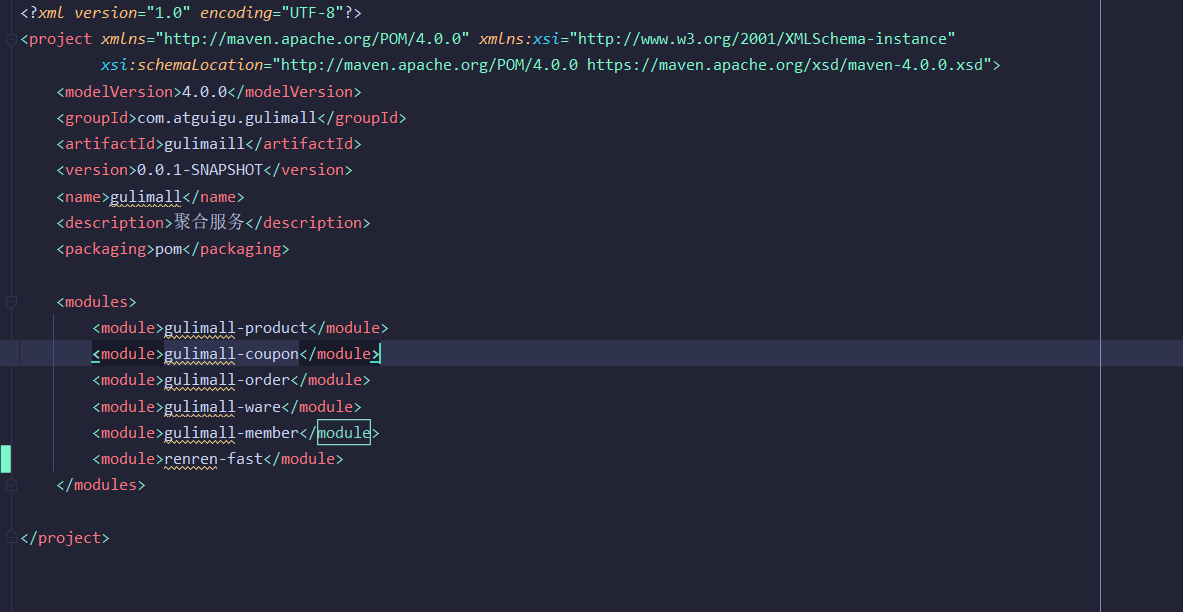Click the gulimall-product module entry
Screen dimensions: 1183x612
point(240,328)
